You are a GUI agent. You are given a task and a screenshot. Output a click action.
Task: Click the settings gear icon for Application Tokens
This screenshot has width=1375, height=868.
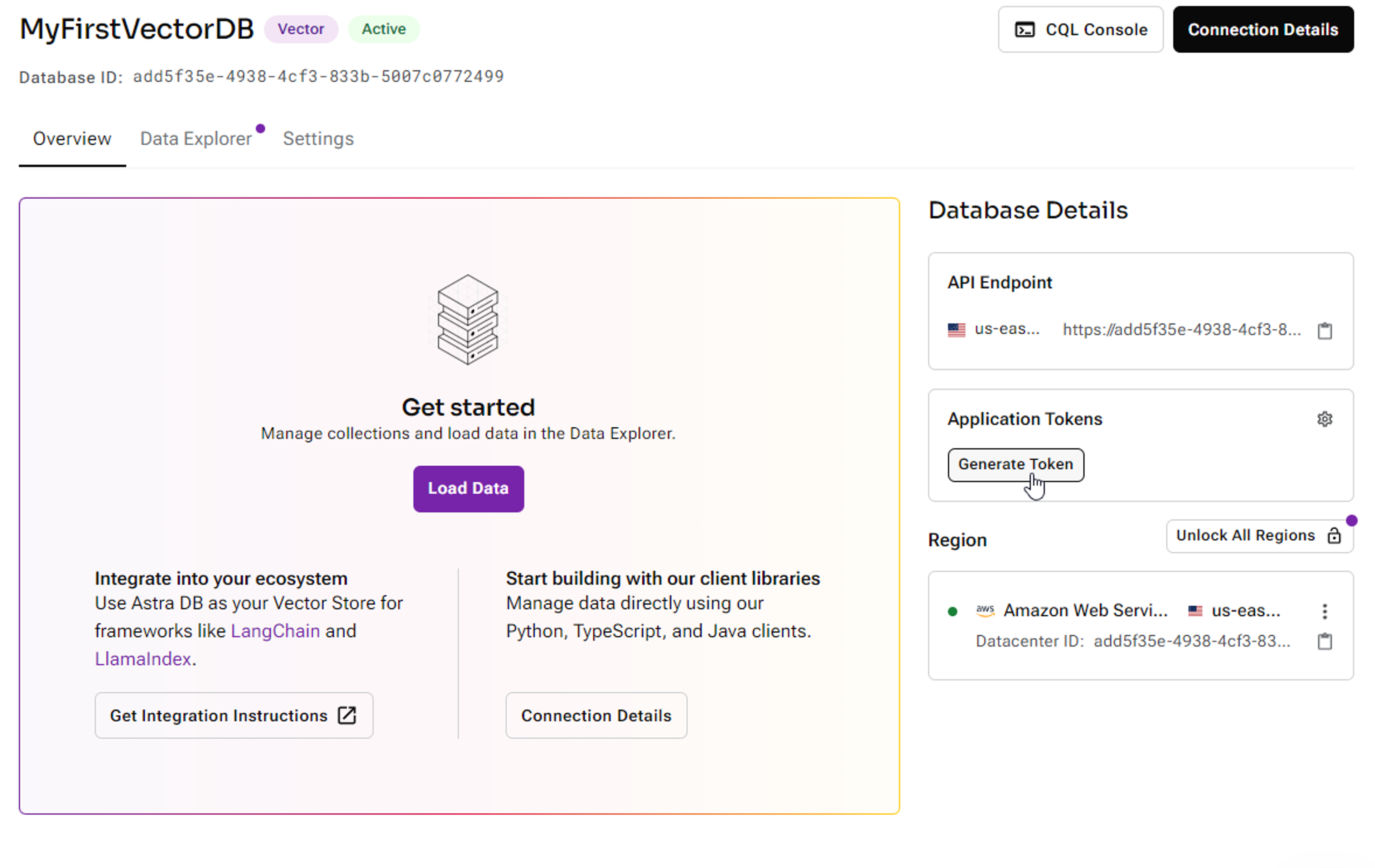tap(1325, 419)
